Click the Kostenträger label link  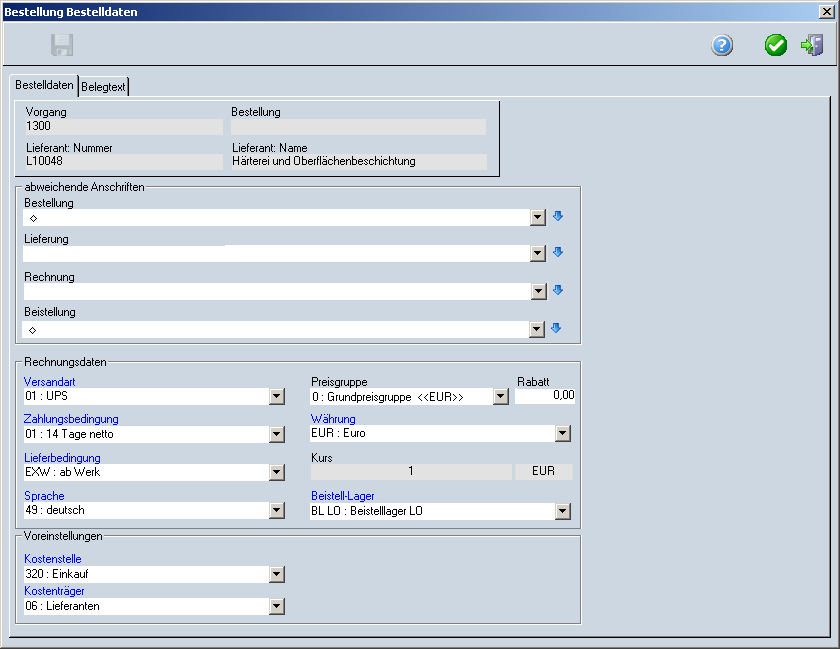(54, 591)
